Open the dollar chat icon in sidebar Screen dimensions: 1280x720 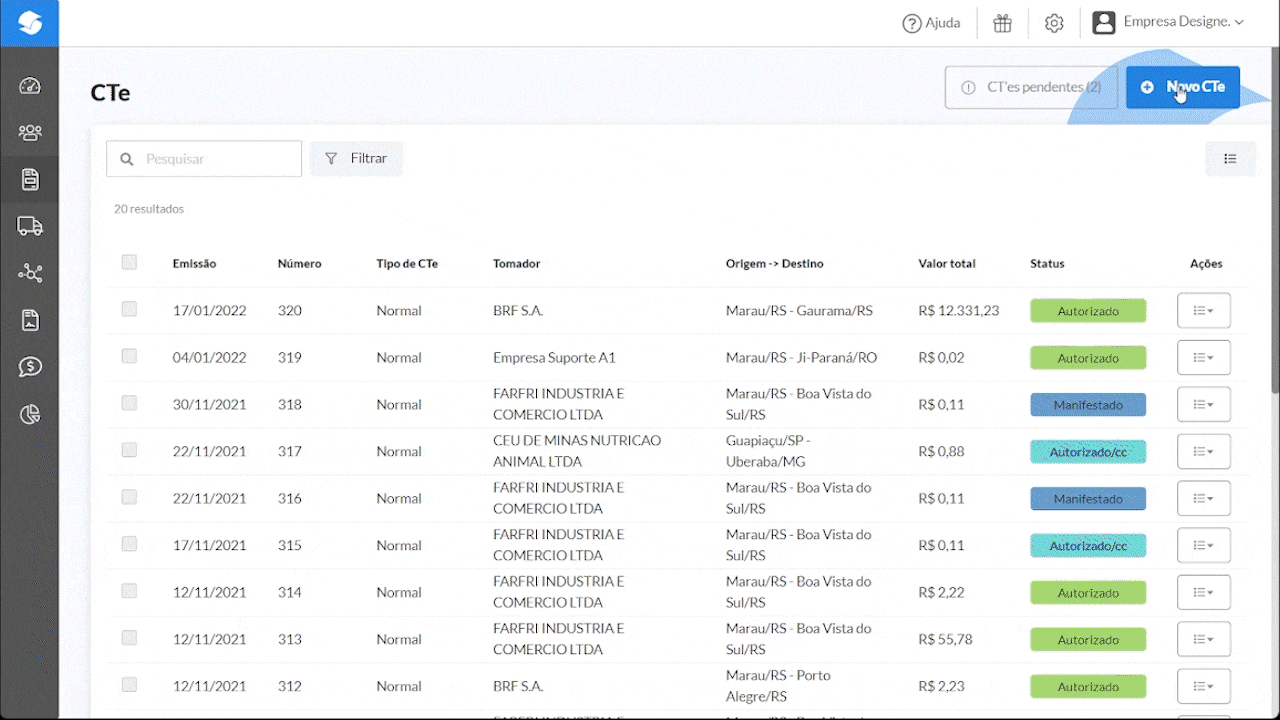(30, 367)
